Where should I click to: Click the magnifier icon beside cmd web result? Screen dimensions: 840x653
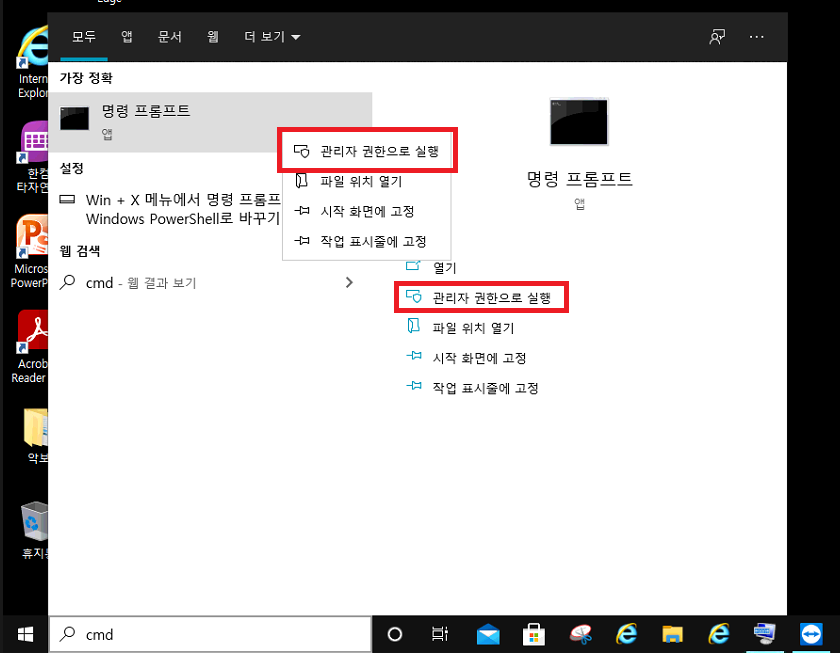[68, 282]
